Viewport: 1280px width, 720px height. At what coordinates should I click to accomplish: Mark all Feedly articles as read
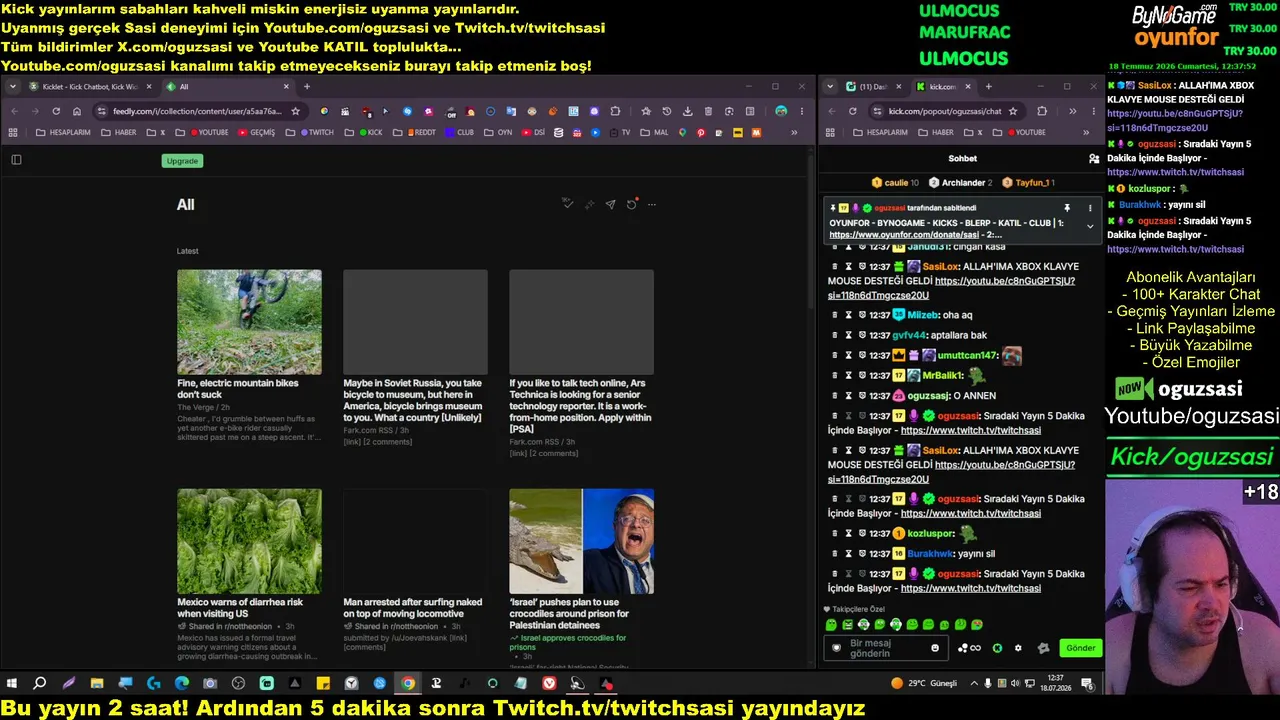tap(568, 204)
